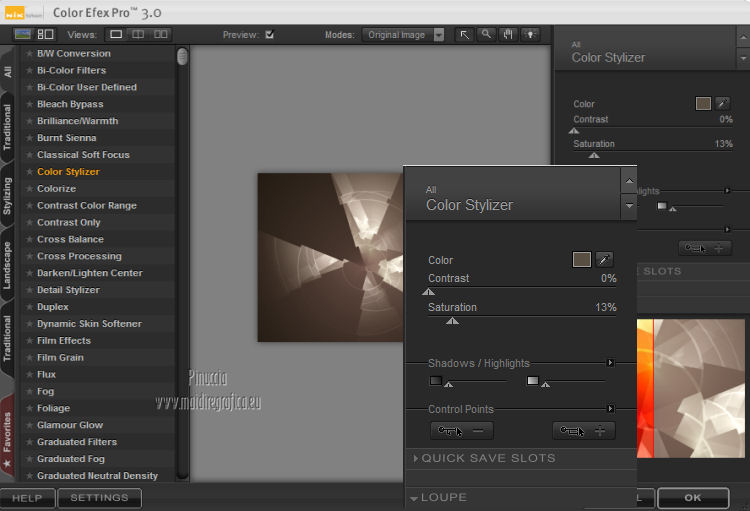Click the shadows protection icon in the zoomed panel
This screenshot has height=511, width=750.
pos(436,381)
